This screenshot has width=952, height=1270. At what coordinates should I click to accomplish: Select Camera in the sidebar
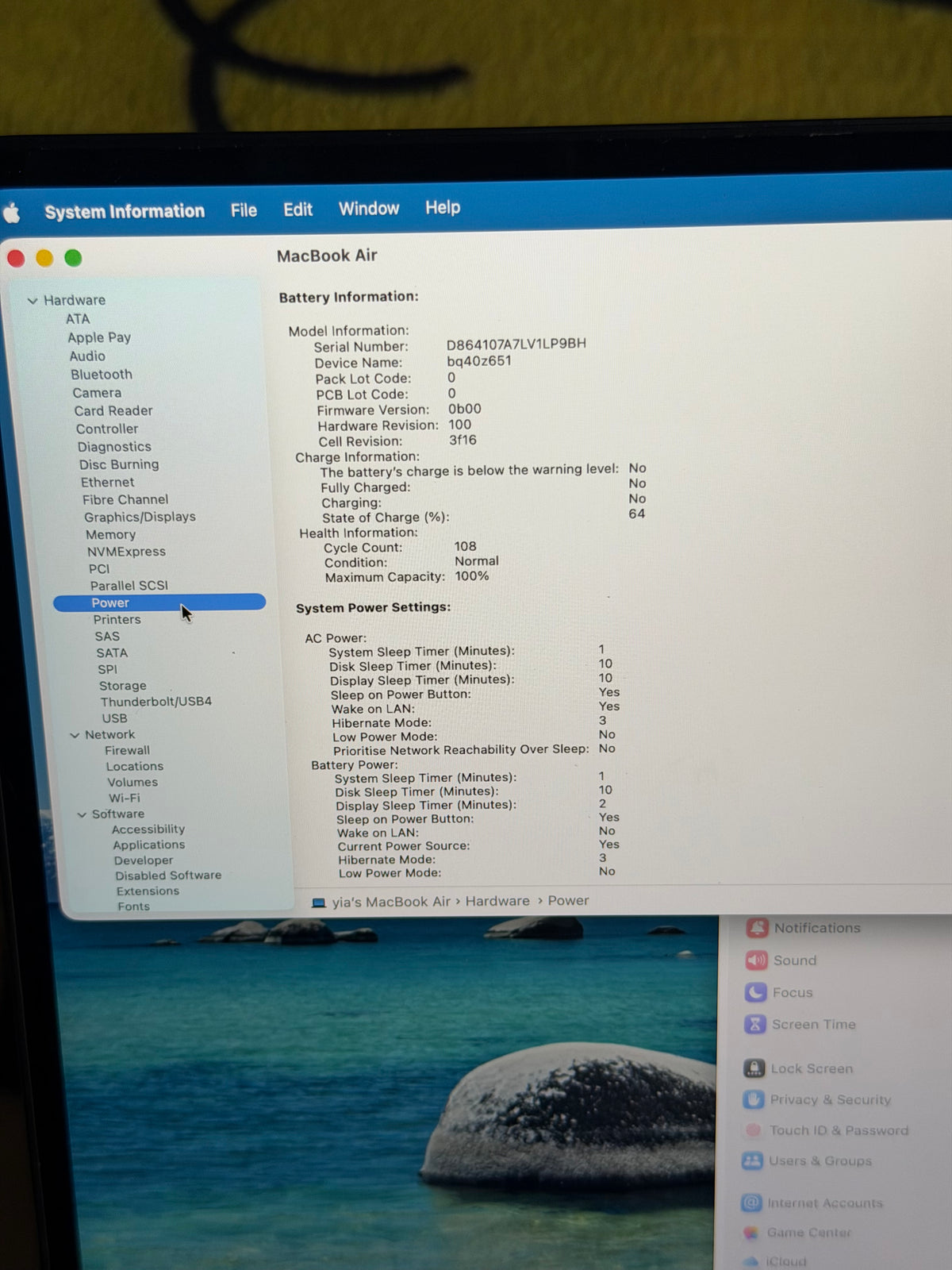pos(97,393)
